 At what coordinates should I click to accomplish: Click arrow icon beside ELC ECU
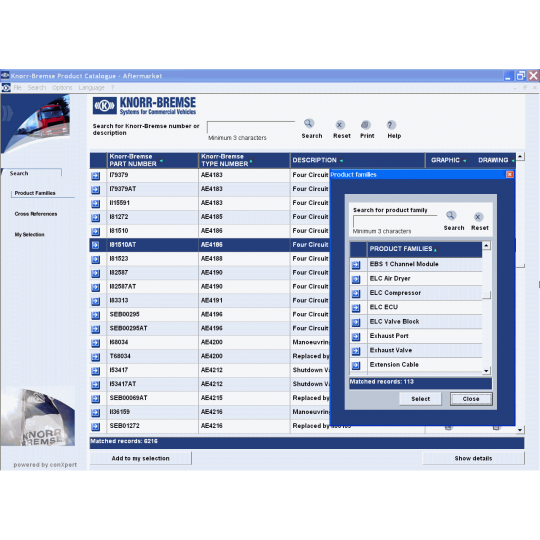point(356,308)
